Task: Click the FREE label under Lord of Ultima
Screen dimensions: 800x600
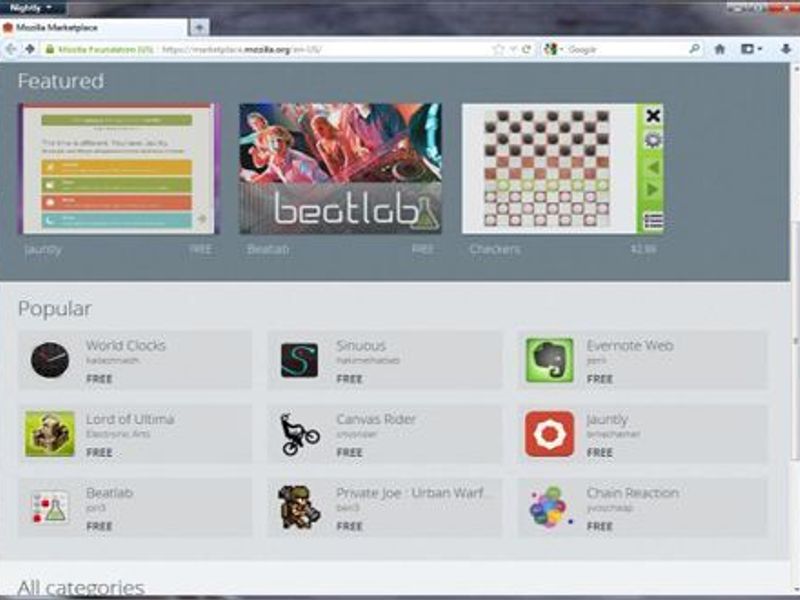Action: [x=99, y=453]
